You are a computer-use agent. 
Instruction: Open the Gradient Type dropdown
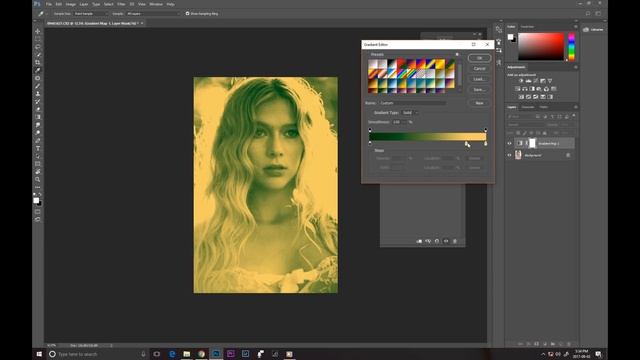tap(410, 113)
